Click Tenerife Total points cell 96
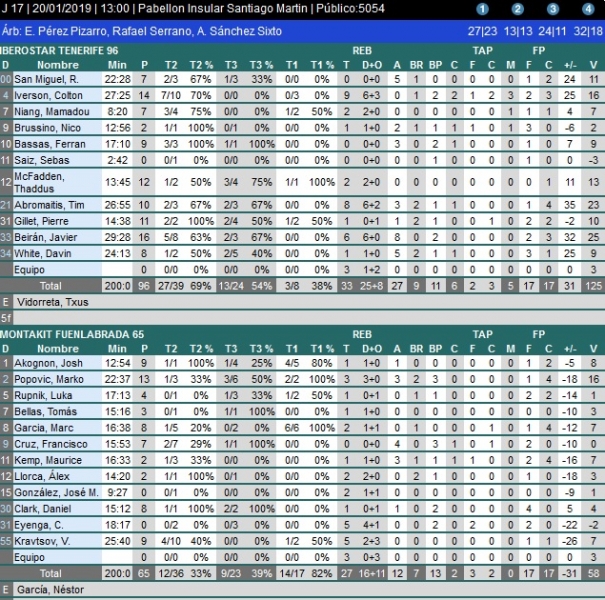Screen dimensions: 605x600 coord(144,286)
